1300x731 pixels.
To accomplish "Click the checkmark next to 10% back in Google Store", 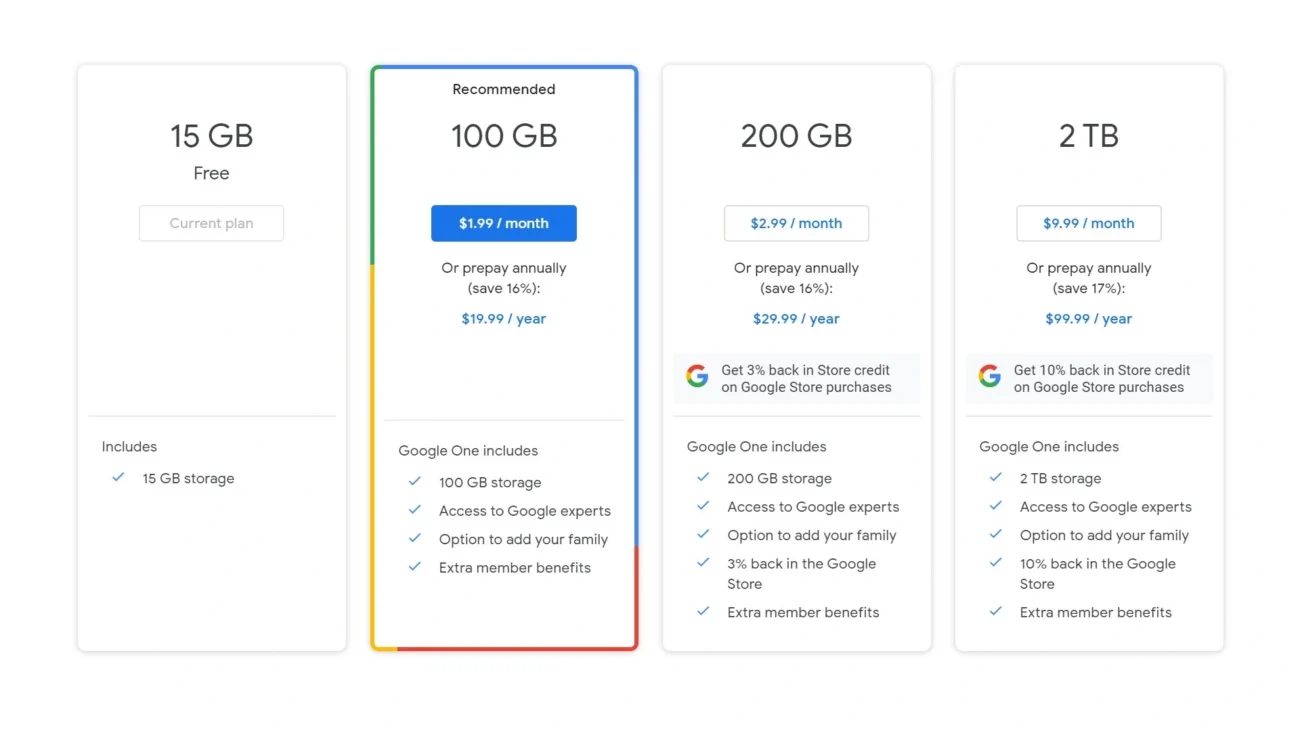I will tap(995, 563).
